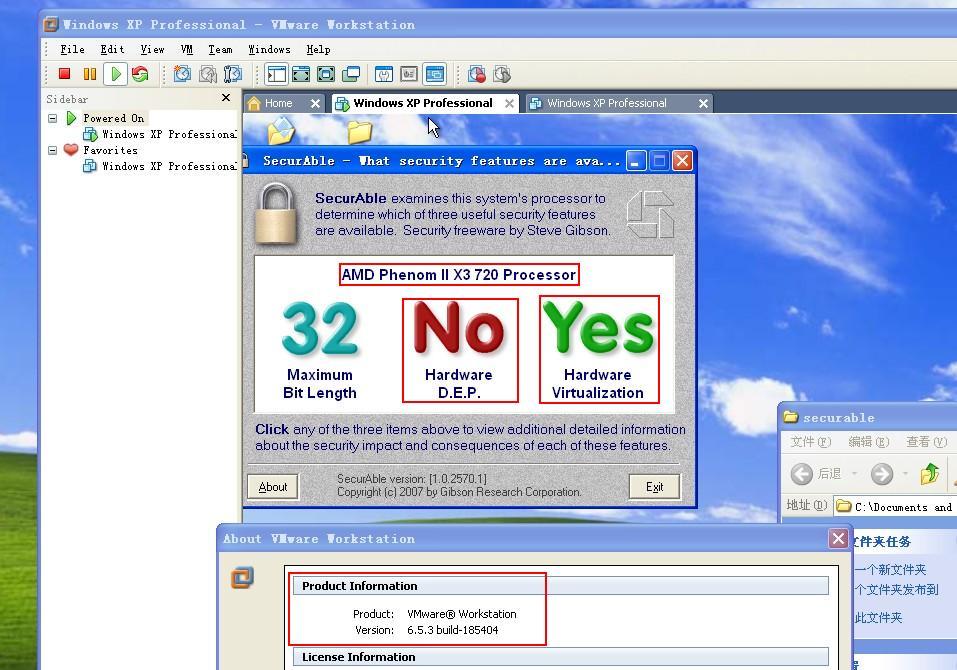The image size is (957, 670).
Task: Open the Edit menu
Action: pyautogui.click(x=112, y=49)
